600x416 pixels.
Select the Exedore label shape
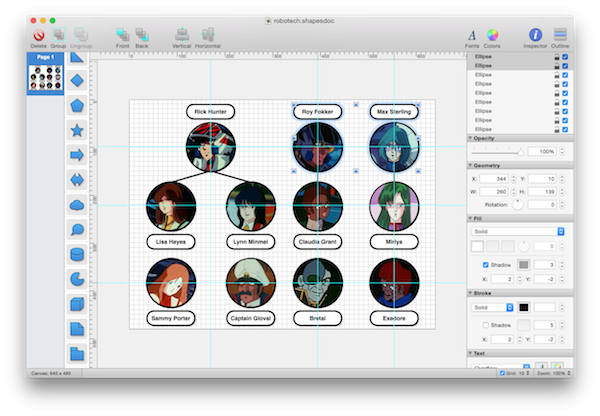[394, 318]
